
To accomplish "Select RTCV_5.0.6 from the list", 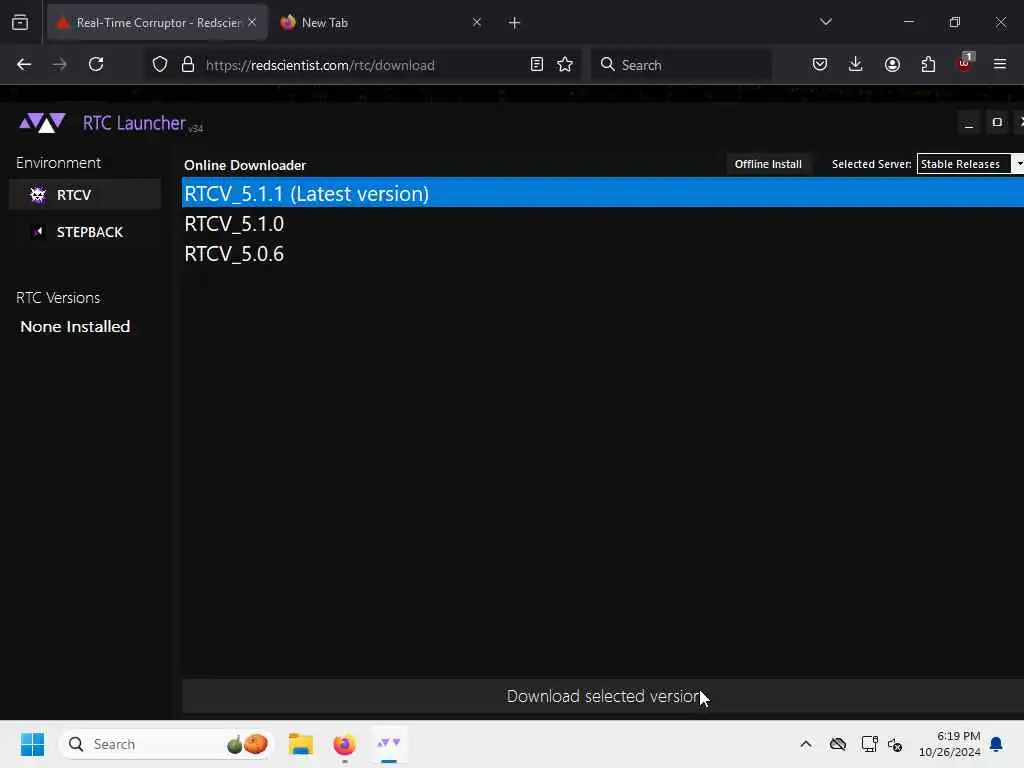I will 603,254.
